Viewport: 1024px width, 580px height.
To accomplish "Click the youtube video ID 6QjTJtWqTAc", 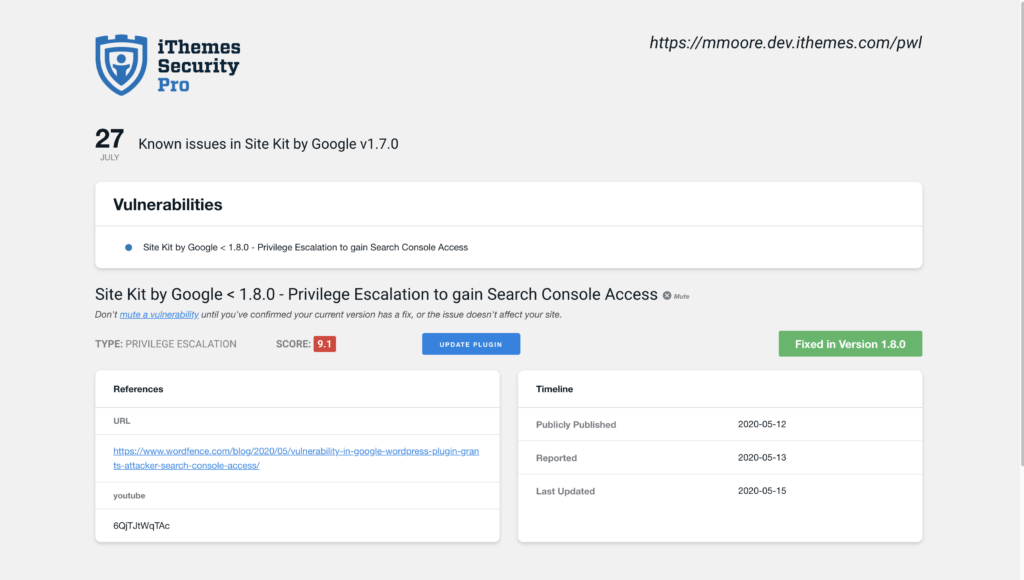I will [140, 525].
